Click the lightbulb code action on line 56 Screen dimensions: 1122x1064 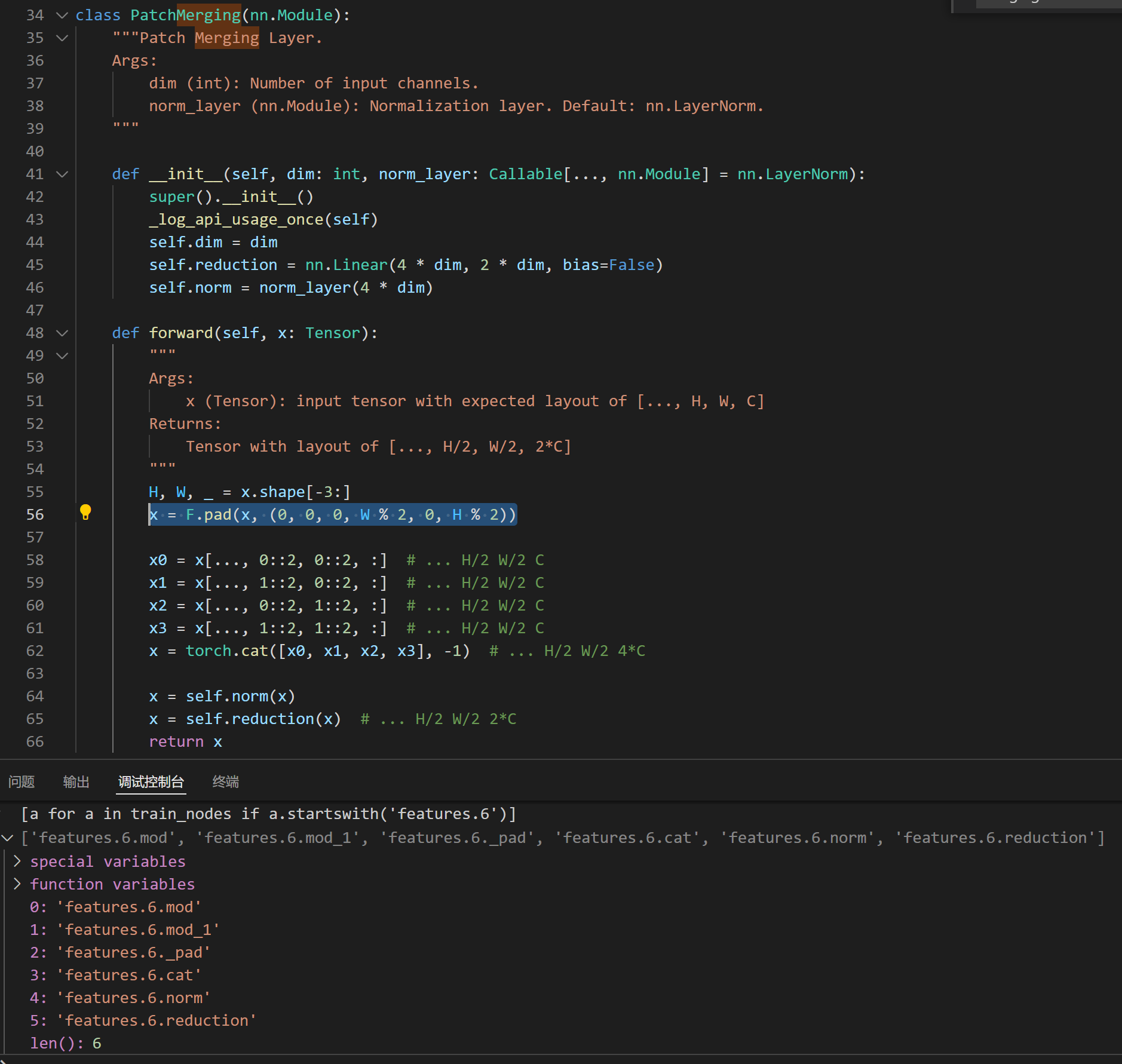click(x=85, y=513)
